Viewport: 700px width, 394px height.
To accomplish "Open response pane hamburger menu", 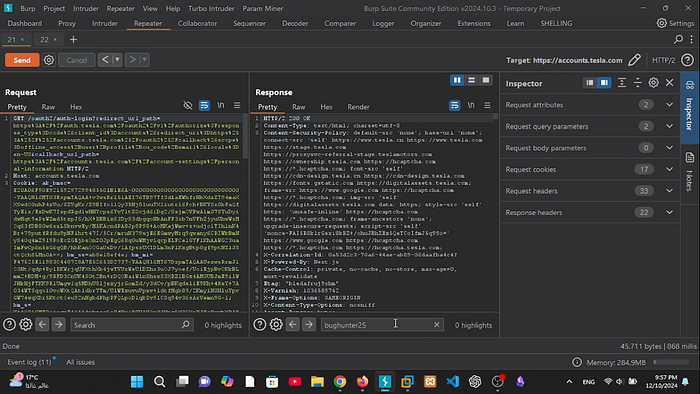I will [488, 105].
